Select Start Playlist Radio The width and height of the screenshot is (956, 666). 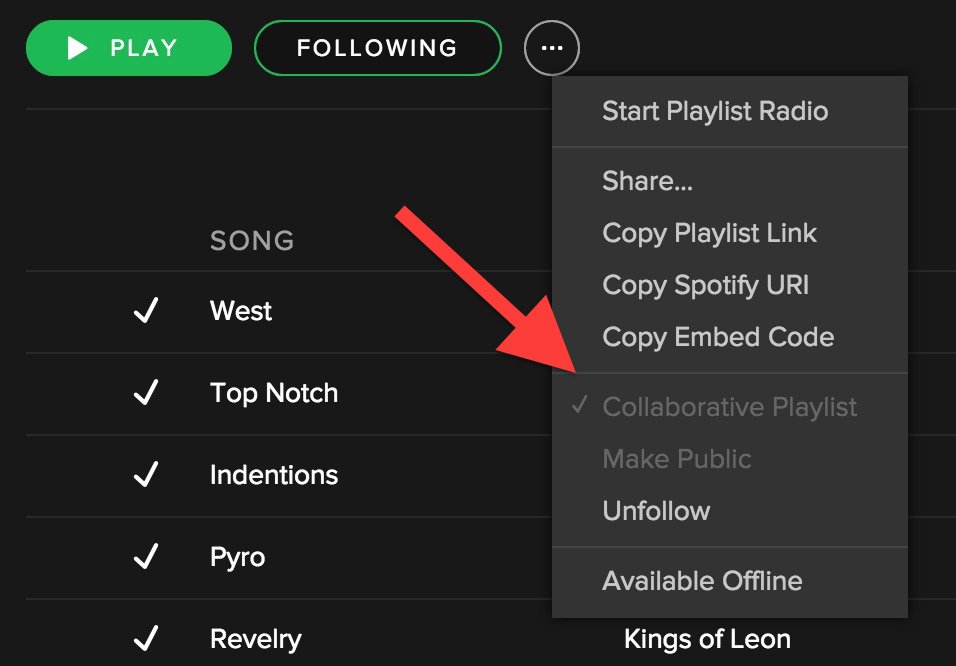pos(715,111)
